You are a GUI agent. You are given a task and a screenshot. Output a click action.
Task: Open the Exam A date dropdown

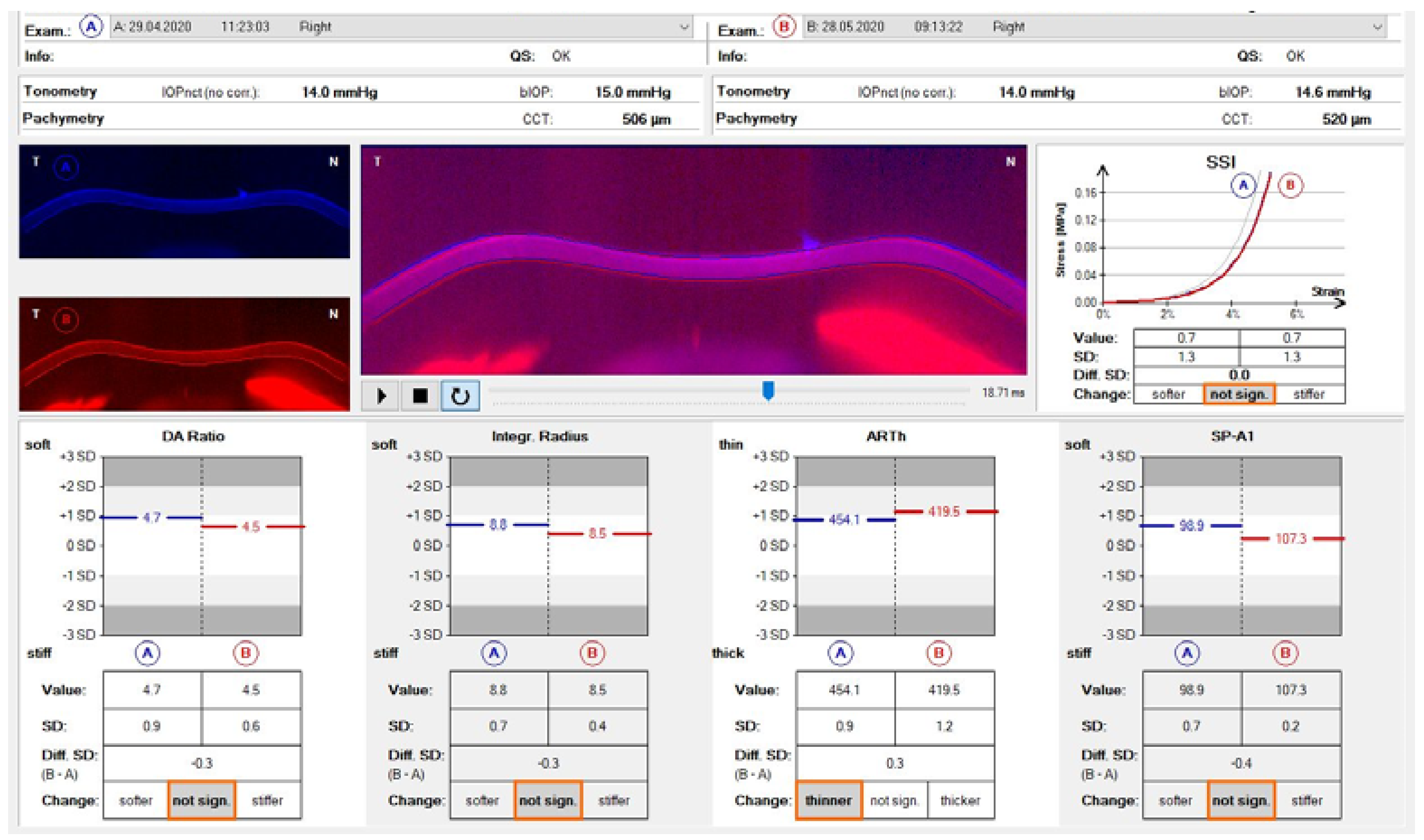tap(684, 27)
